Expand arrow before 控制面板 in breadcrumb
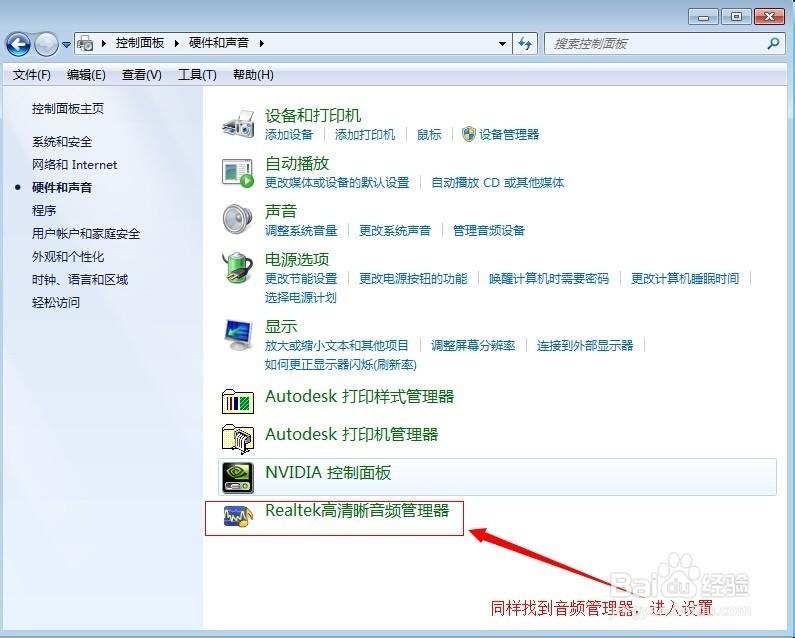This screenshot has width=795, height=638. coord(103,44)
